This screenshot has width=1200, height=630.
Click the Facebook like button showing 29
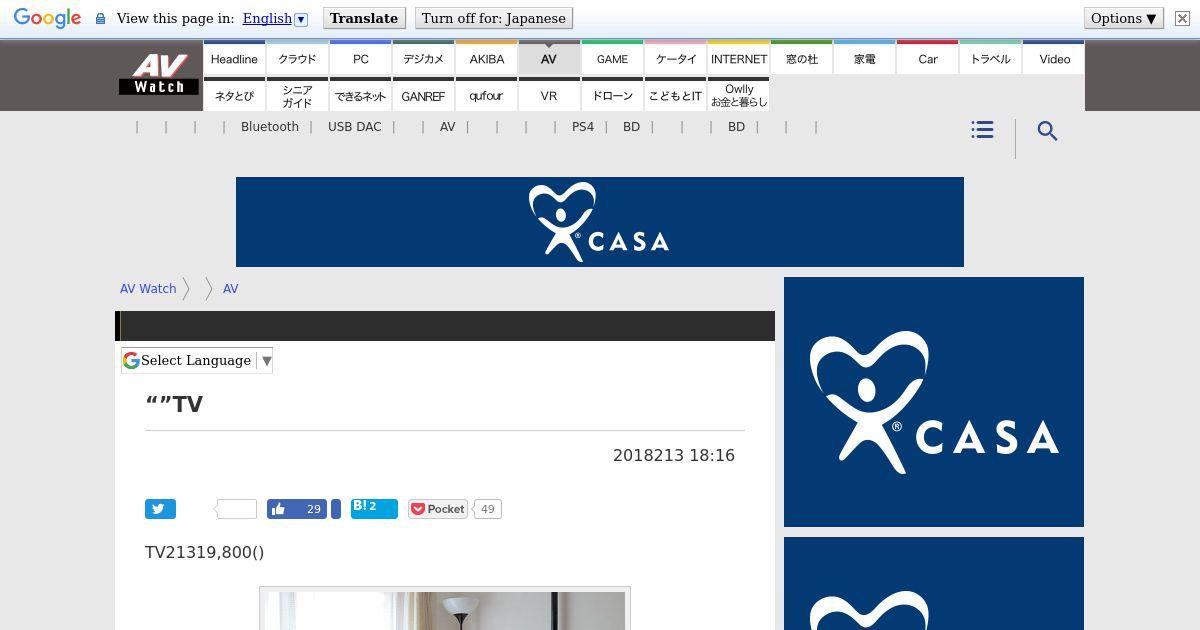coord(297,509)
